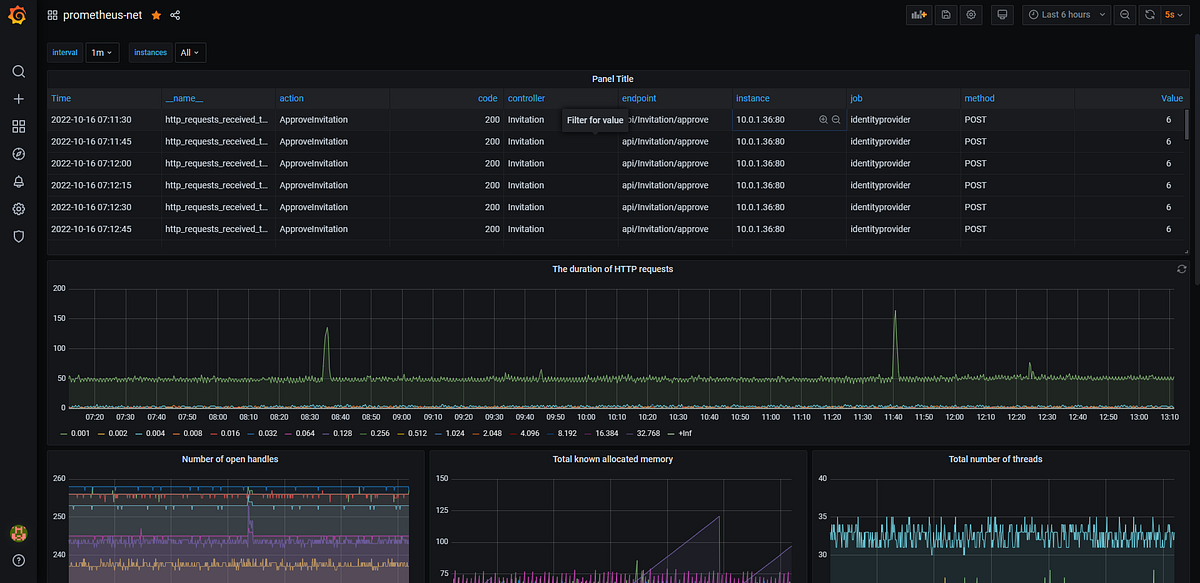The width and height of the screenshot is (1200, 583).
Task: Open the Last 6 hours time picker
Action: (x=1066, y=15)
